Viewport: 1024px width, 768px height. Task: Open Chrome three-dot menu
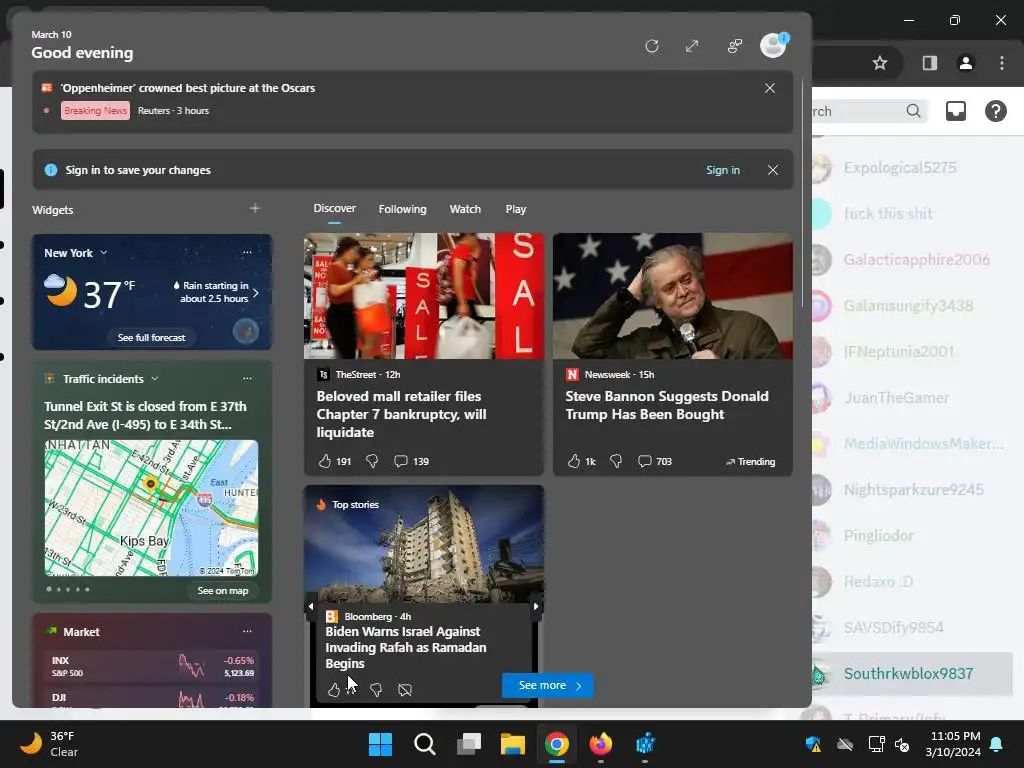1002,63
